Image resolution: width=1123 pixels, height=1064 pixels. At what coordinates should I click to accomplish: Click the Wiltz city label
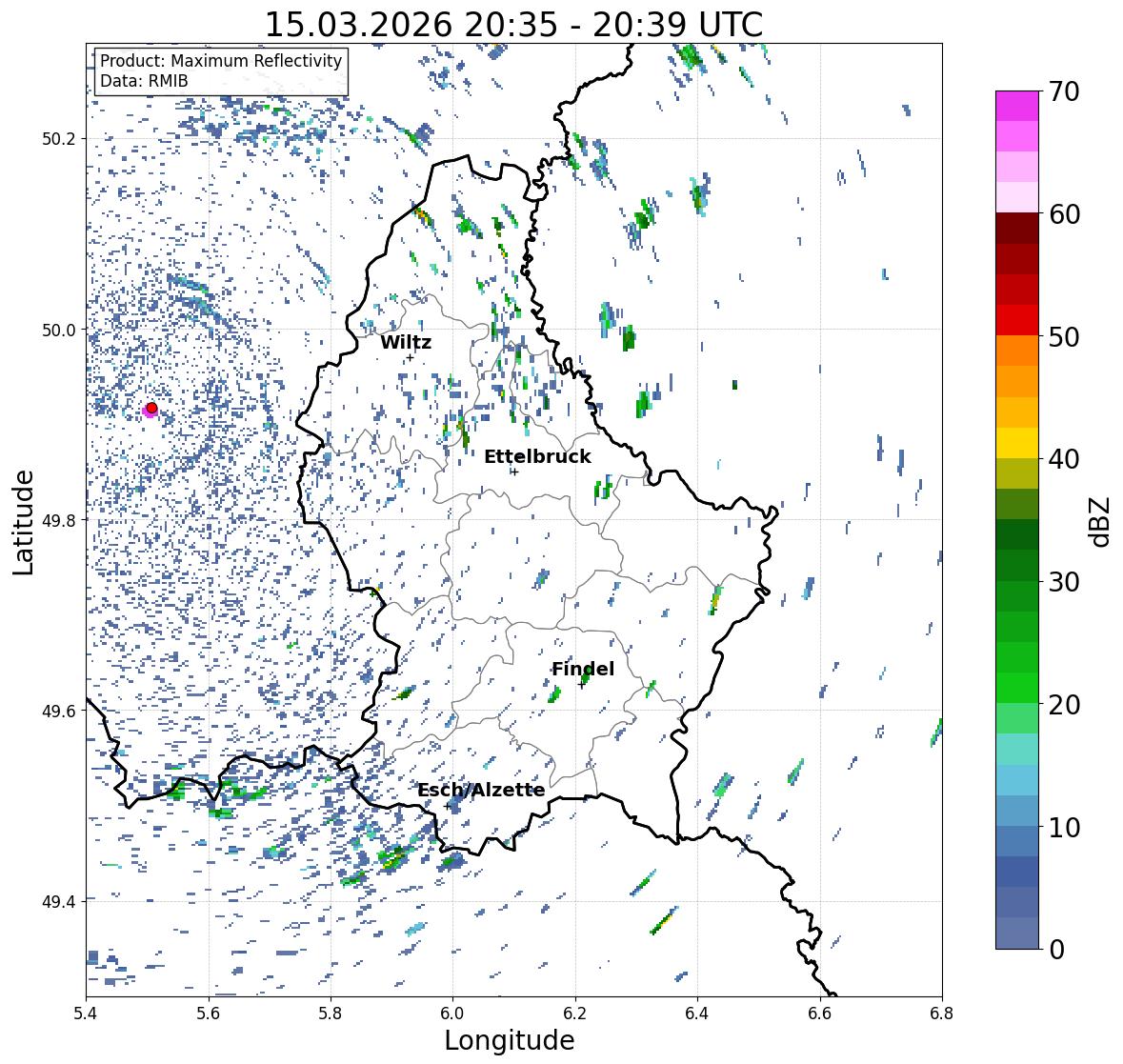[x=406, y=342]
